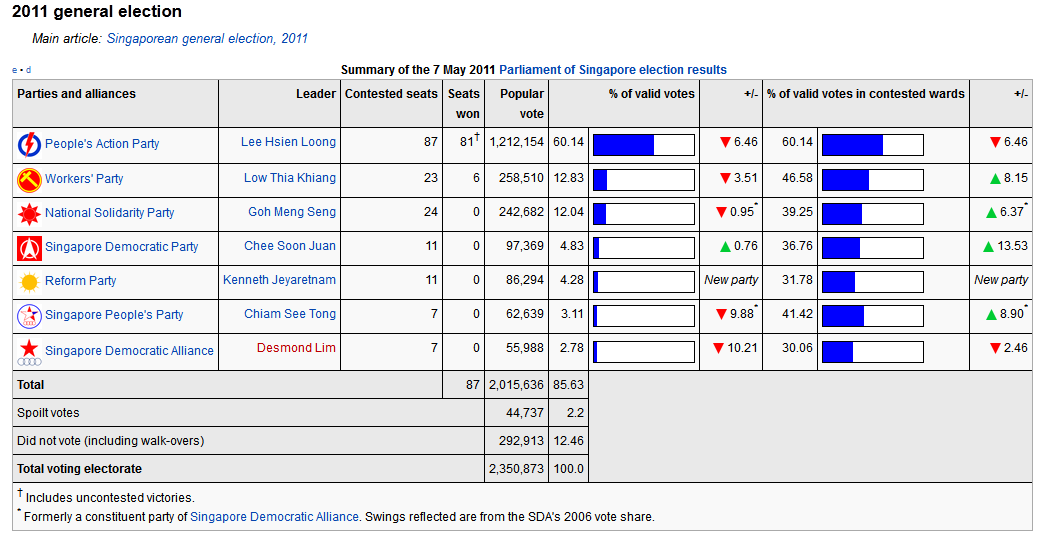Follow the Low Thia Khiang link
This screenshot has width=1056, height=548.
[290, 178]
